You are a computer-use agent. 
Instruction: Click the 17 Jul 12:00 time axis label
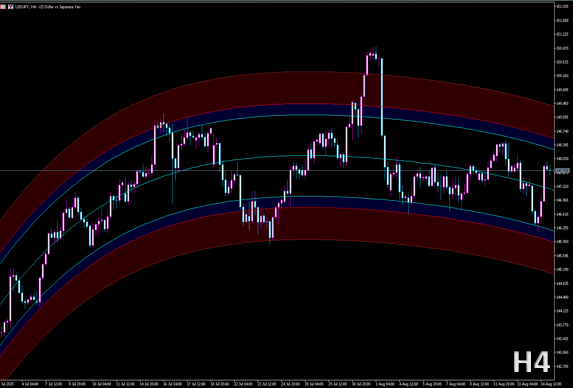click(x=196, y=384)
